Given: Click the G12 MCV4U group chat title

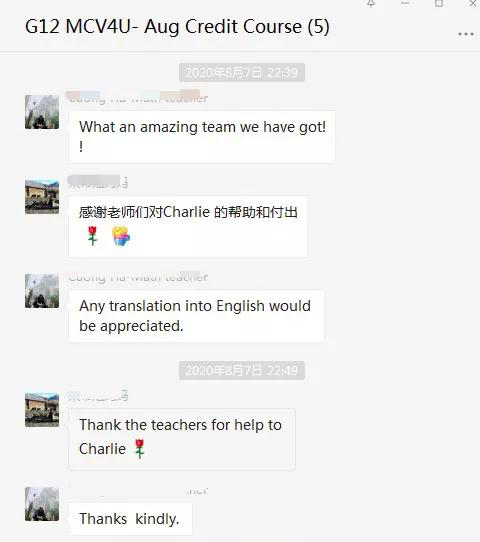Looking at the screenshot, I should (177, 27).
